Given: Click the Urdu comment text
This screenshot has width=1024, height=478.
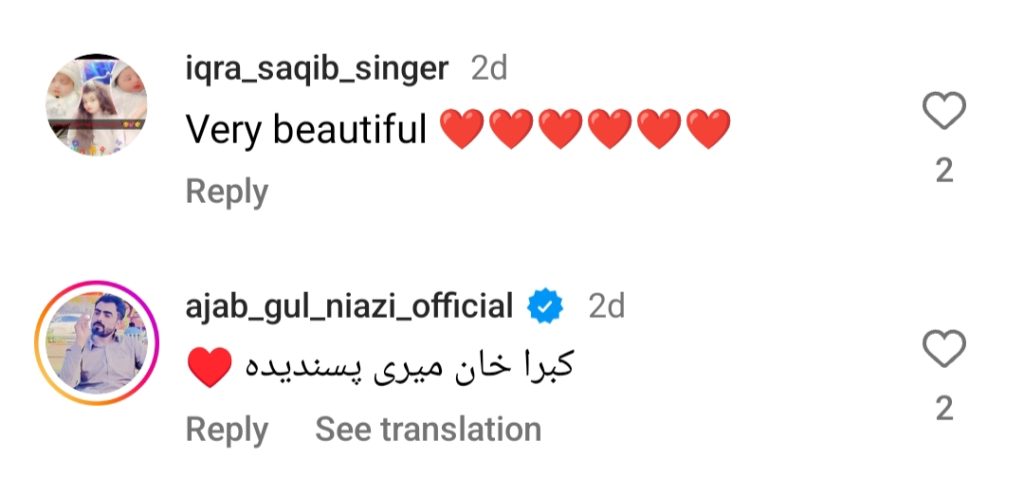Looking at the screenshot, I should pos(406,368).
